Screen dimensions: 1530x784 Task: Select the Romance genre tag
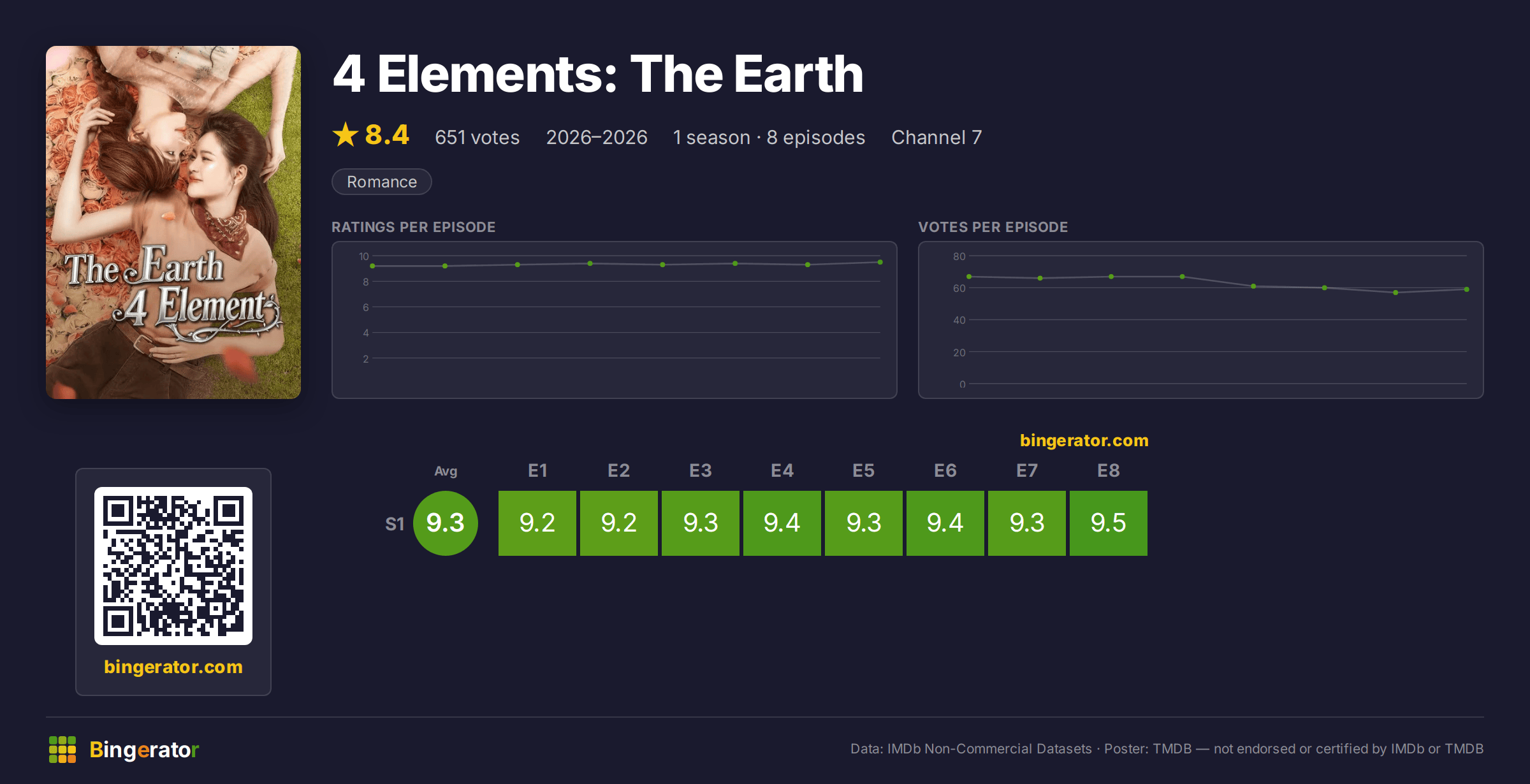coord(382,182)
